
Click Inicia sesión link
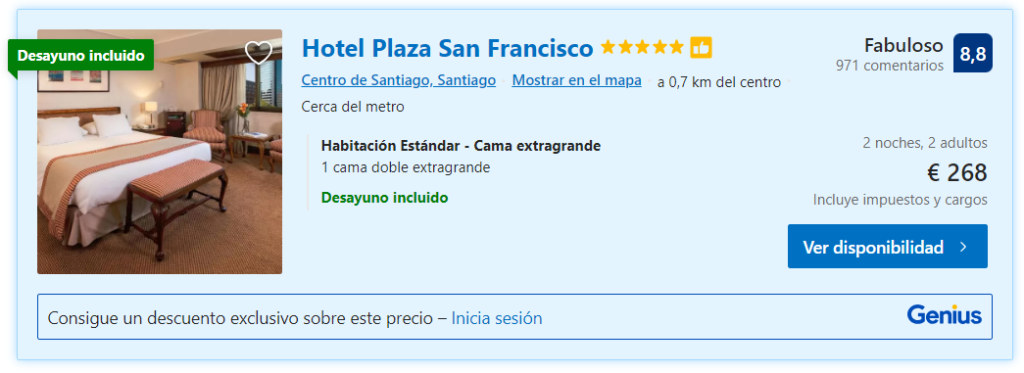tap(496, 318)
